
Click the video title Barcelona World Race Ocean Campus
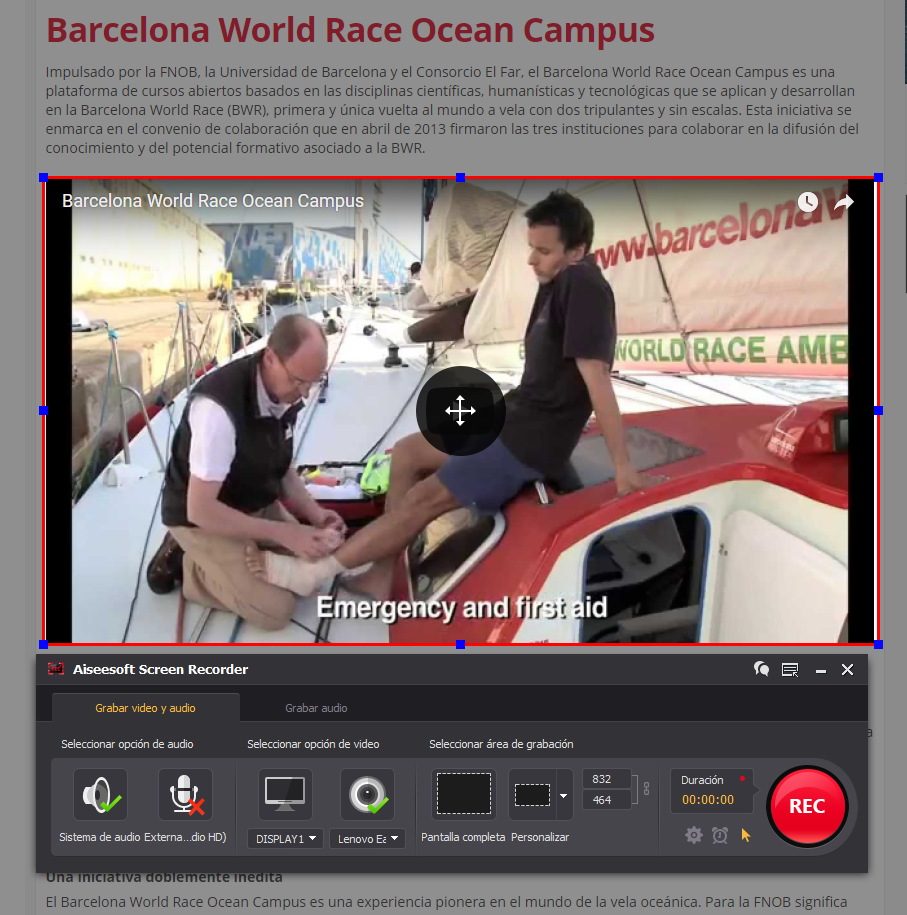point(212,201)
